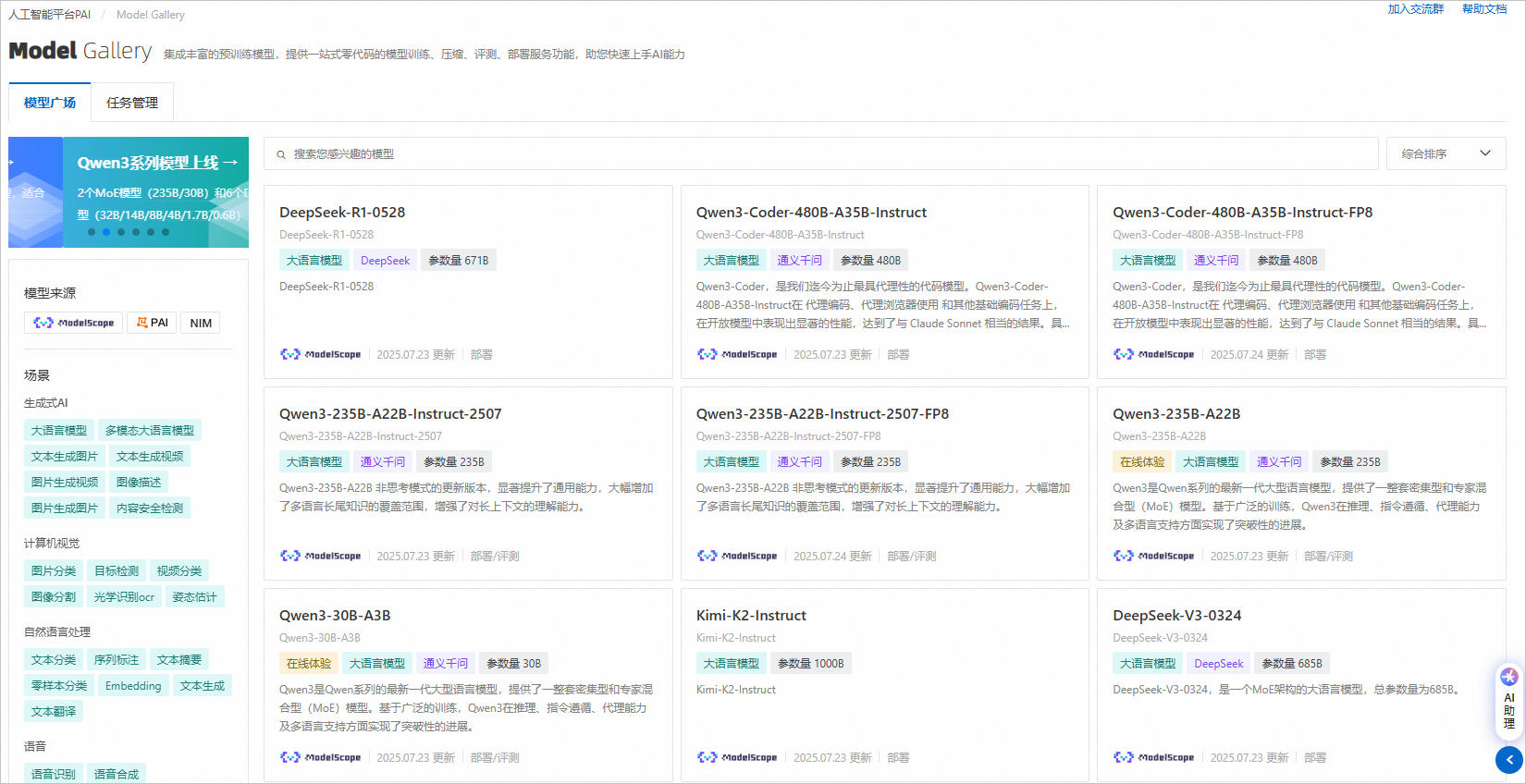
Task: Click 在线体验 tag on Qwen3-30B-A3B card
Action: tap(309, 663)
